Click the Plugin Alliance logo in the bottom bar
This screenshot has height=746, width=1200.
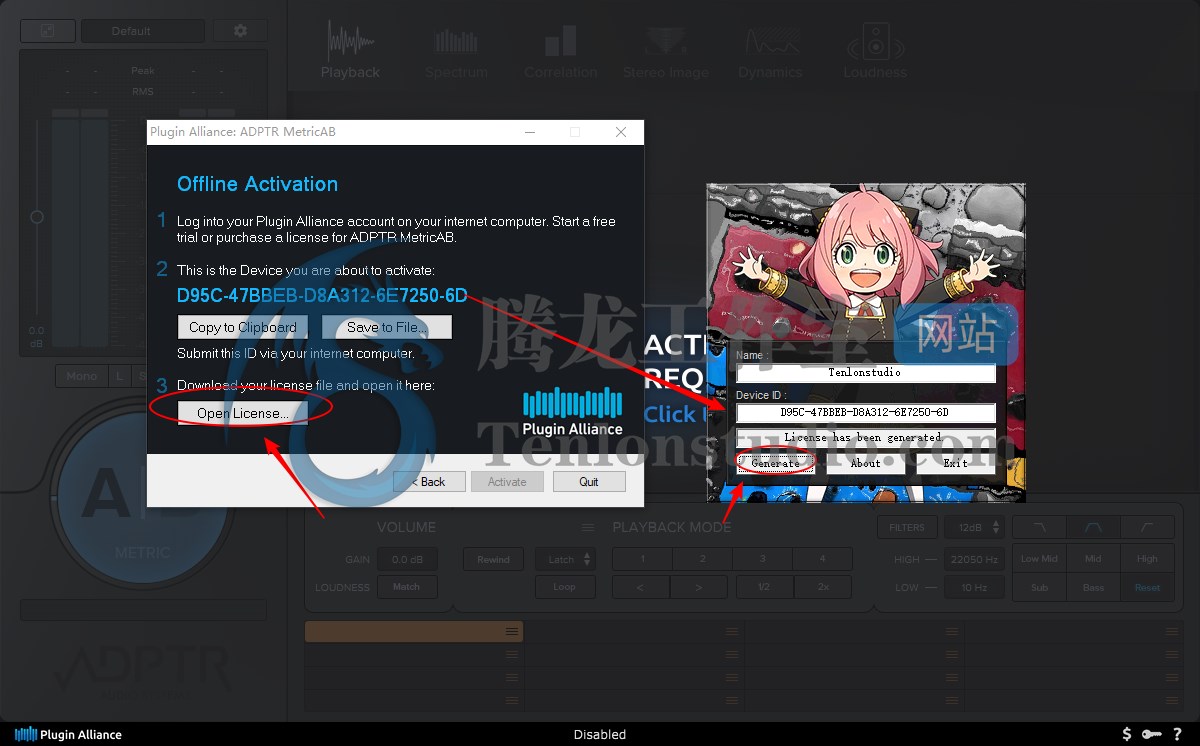[69, 734]
